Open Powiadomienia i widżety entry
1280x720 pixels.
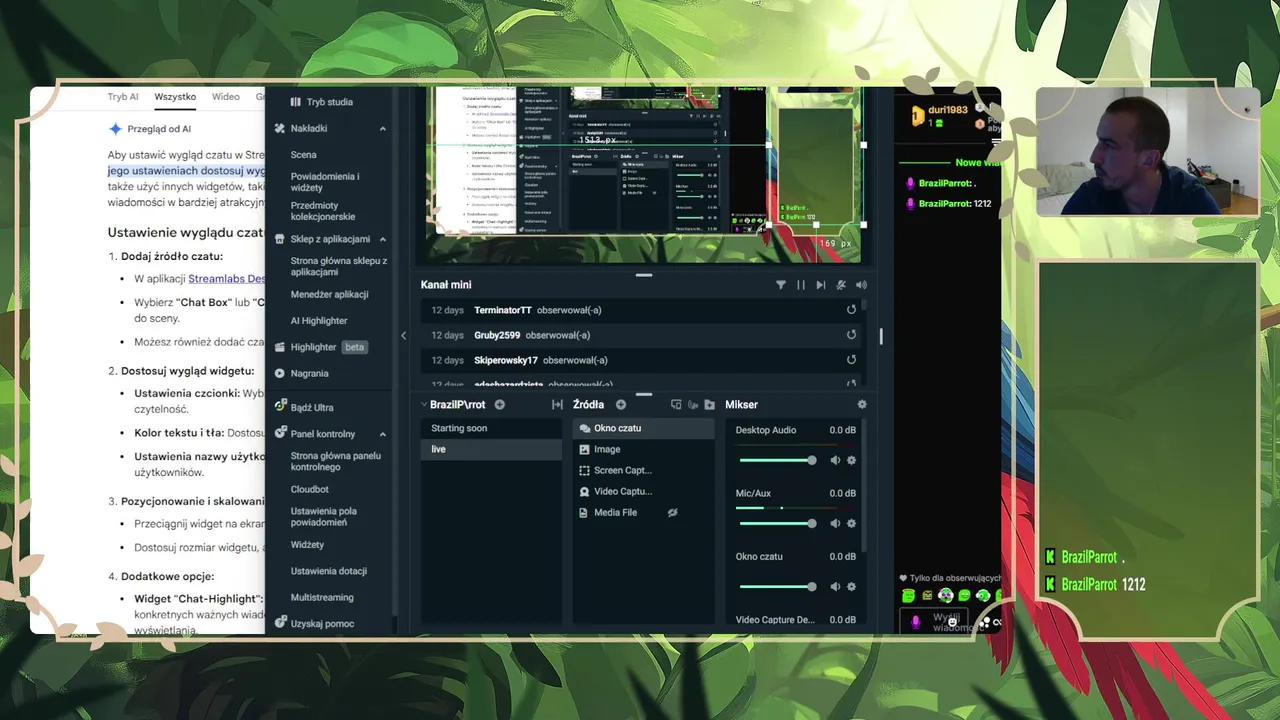click(325, 182)
